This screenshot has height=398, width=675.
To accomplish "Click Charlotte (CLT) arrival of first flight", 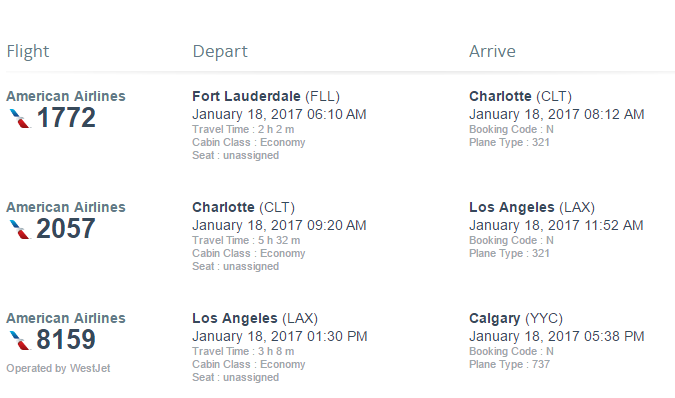I will tap(520, 96).
